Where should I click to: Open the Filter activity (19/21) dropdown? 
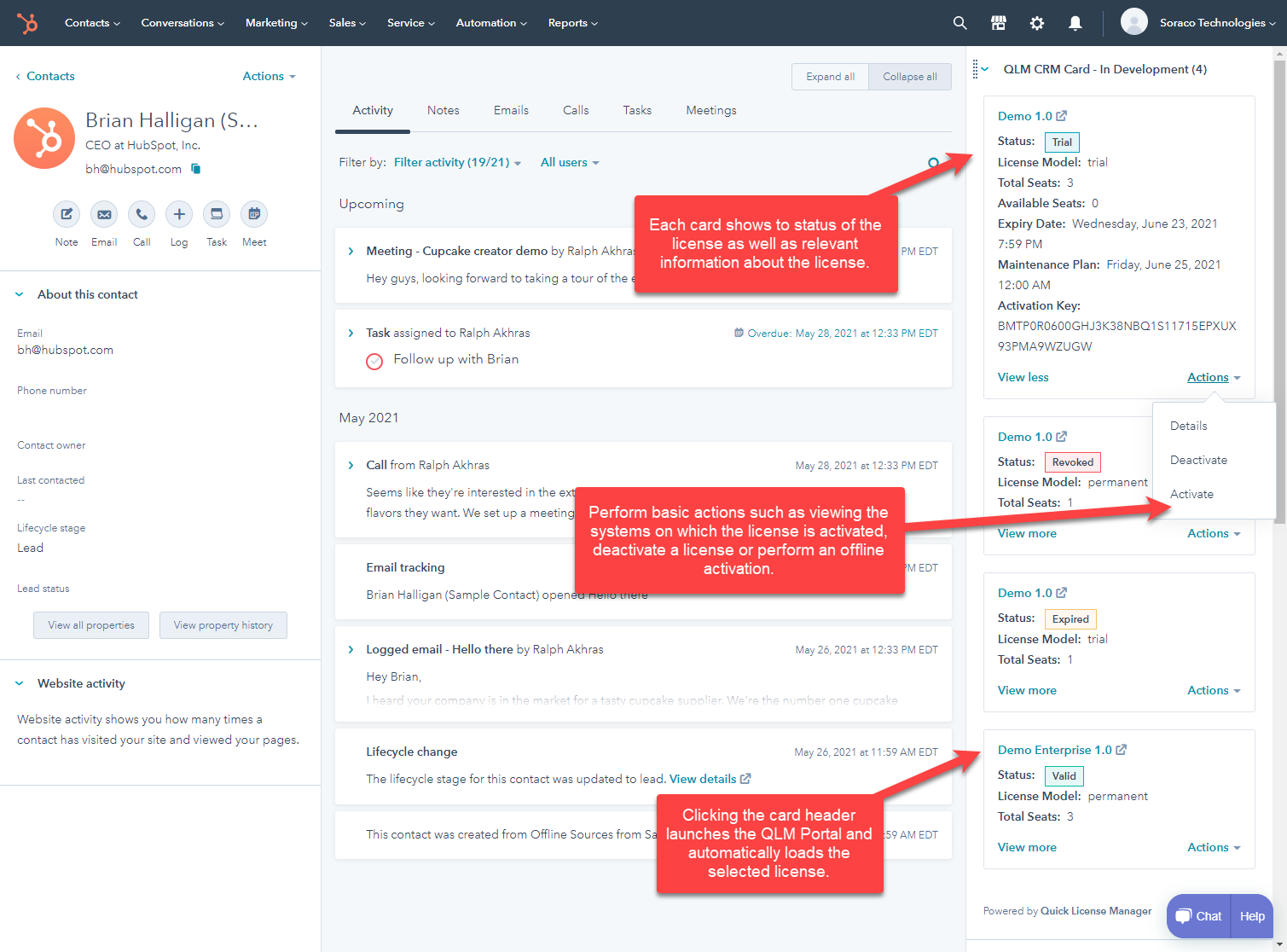[457, 162]
